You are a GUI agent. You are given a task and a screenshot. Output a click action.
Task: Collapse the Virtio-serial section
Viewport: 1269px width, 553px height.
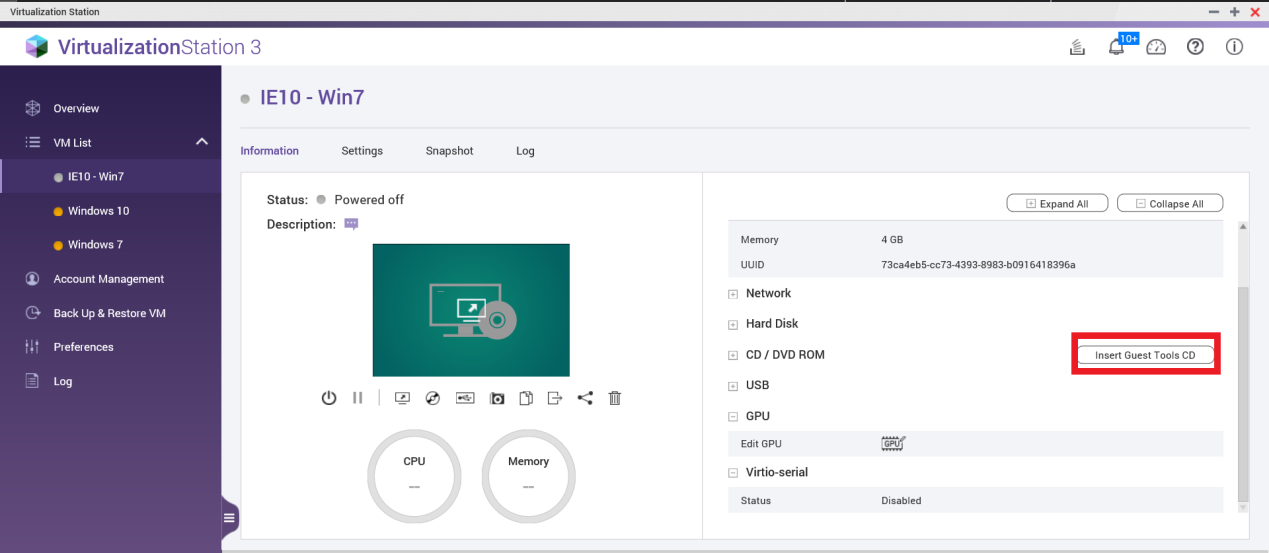(733, 473)
